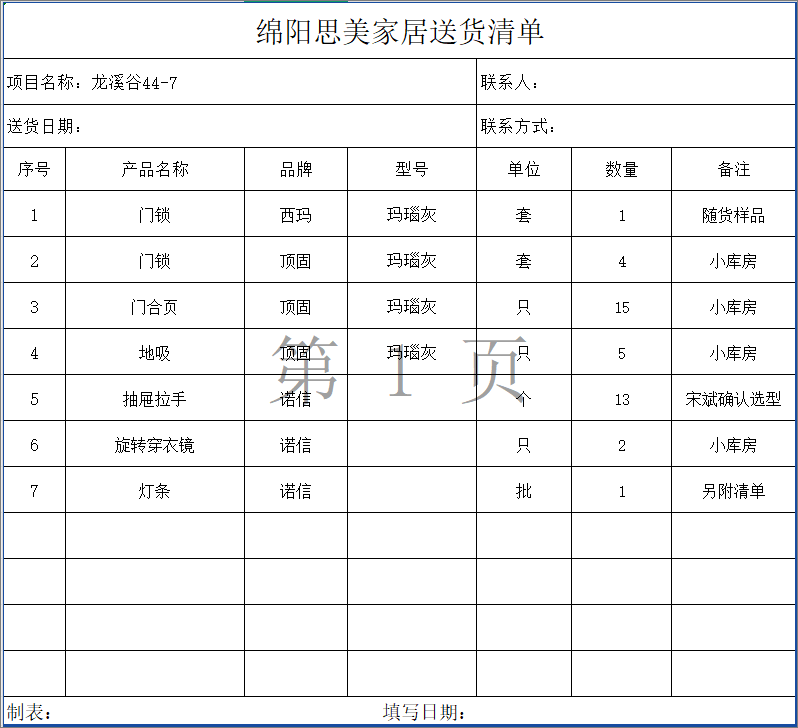Select the 灯条 product cell
The height and width of the screenshot is (728, 798).
(155, 490)
